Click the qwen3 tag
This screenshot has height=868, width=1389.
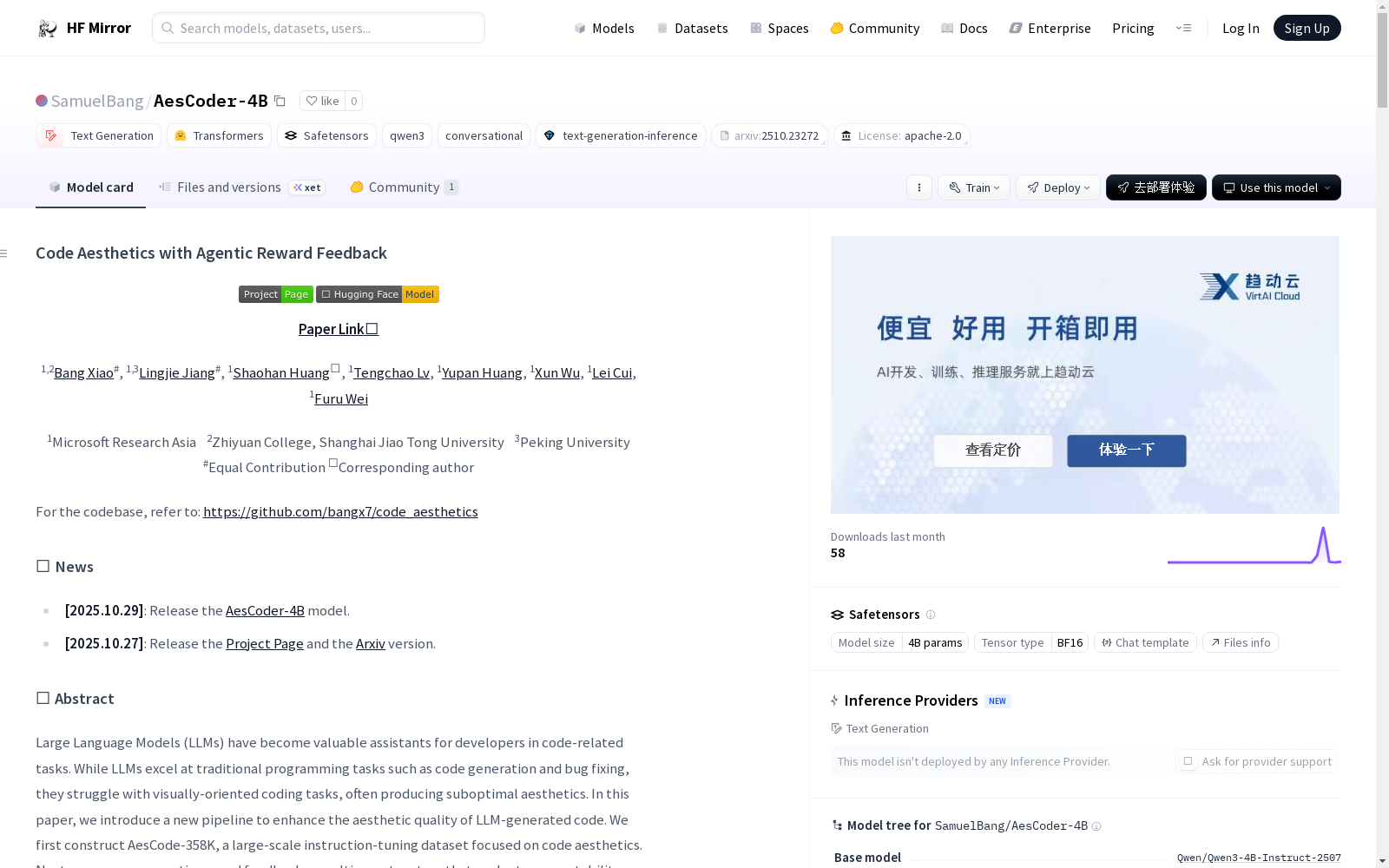[x=407, y=135]
